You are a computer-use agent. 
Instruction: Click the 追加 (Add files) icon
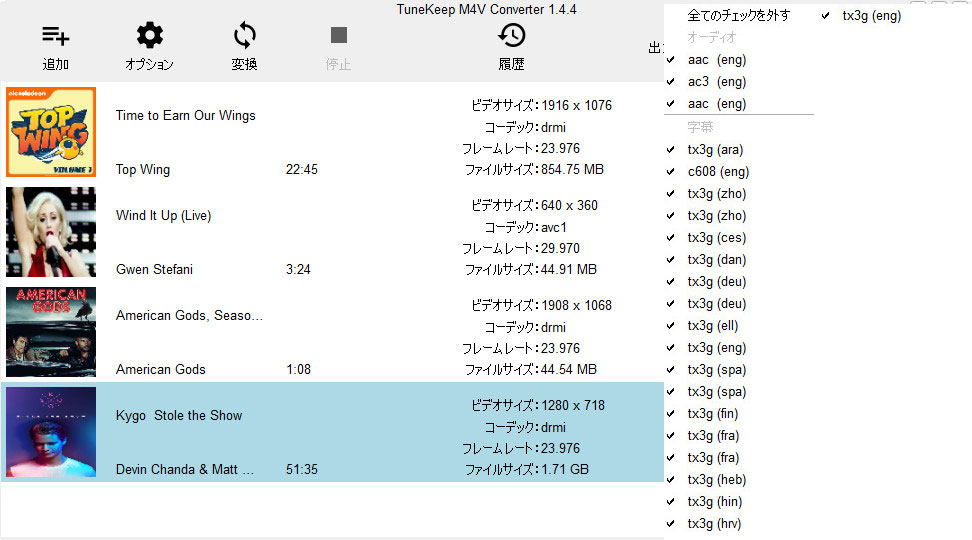point(55,36)
